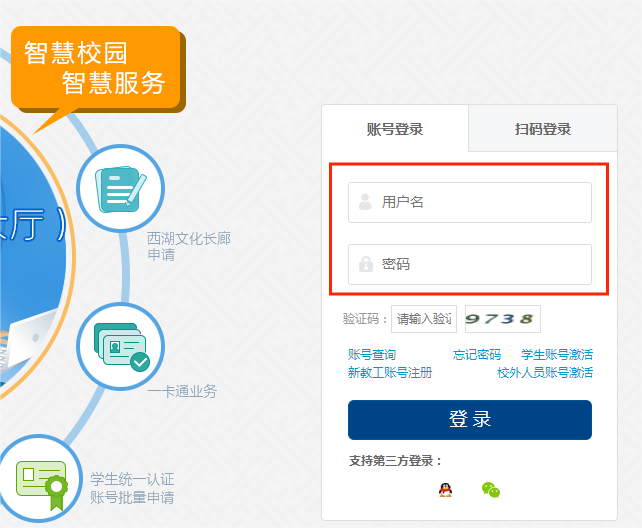Open the 忘记密码 link

coord(477,354)
